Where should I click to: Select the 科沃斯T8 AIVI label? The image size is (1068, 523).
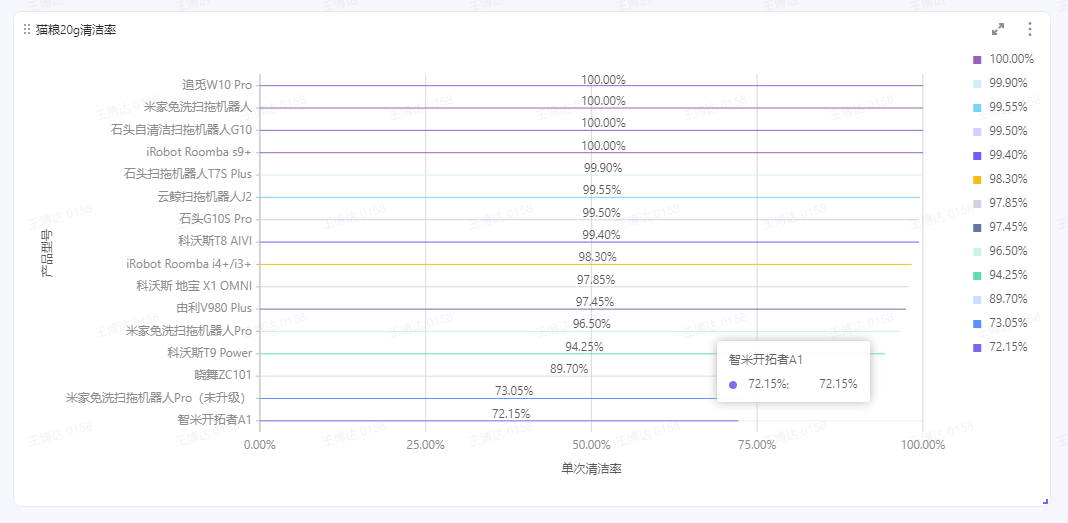click(215, 241)
